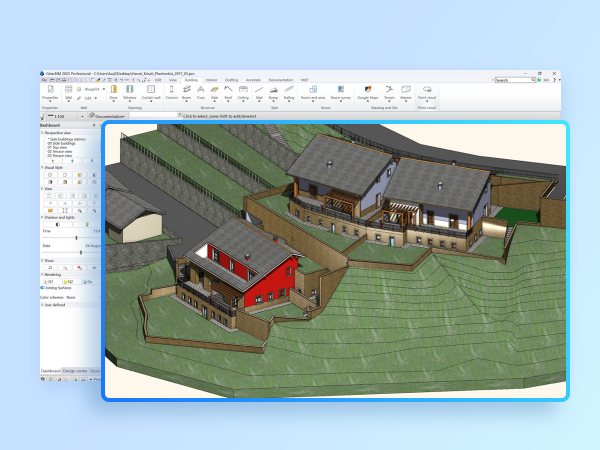
Task: Switch to the MEP ribbon tab
Action: 304,80
